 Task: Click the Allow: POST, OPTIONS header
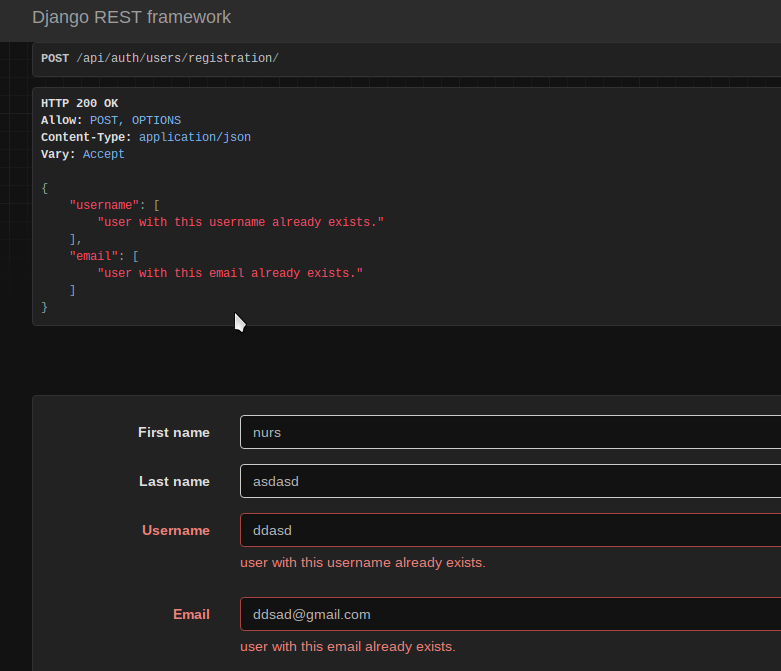(x=111, y=120)
